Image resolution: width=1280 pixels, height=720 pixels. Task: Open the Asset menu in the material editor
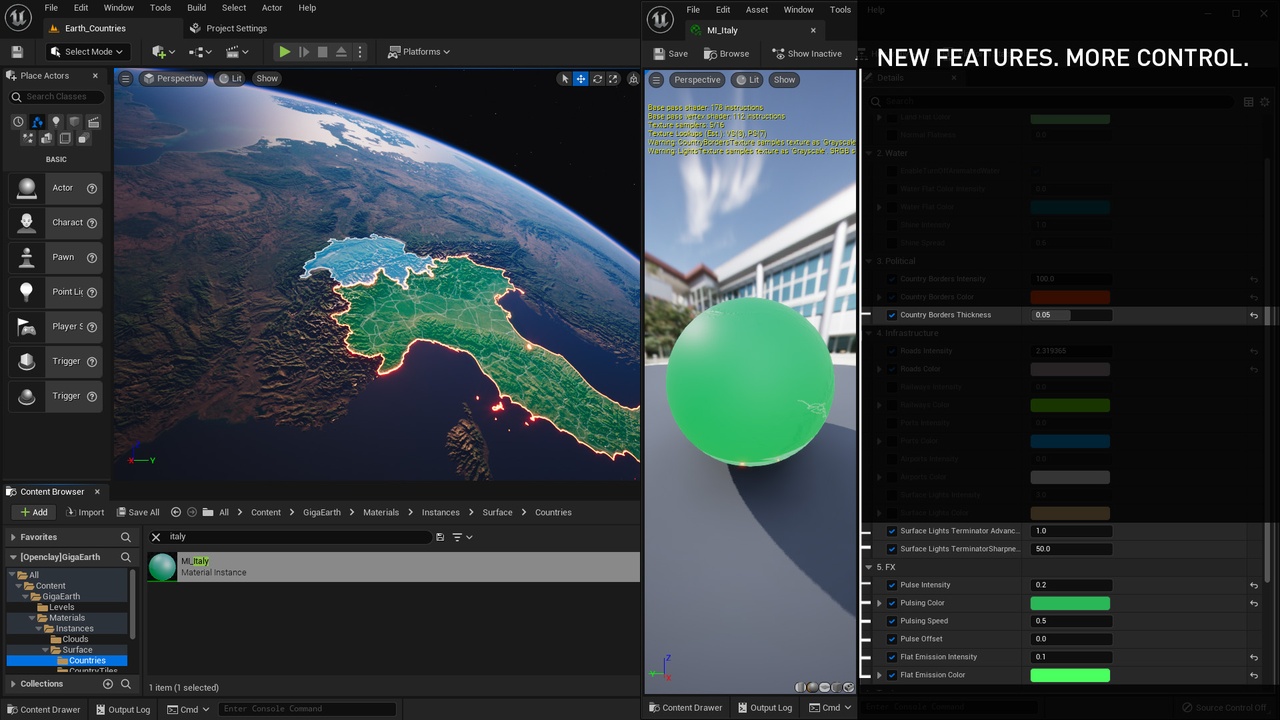(757, 10)
